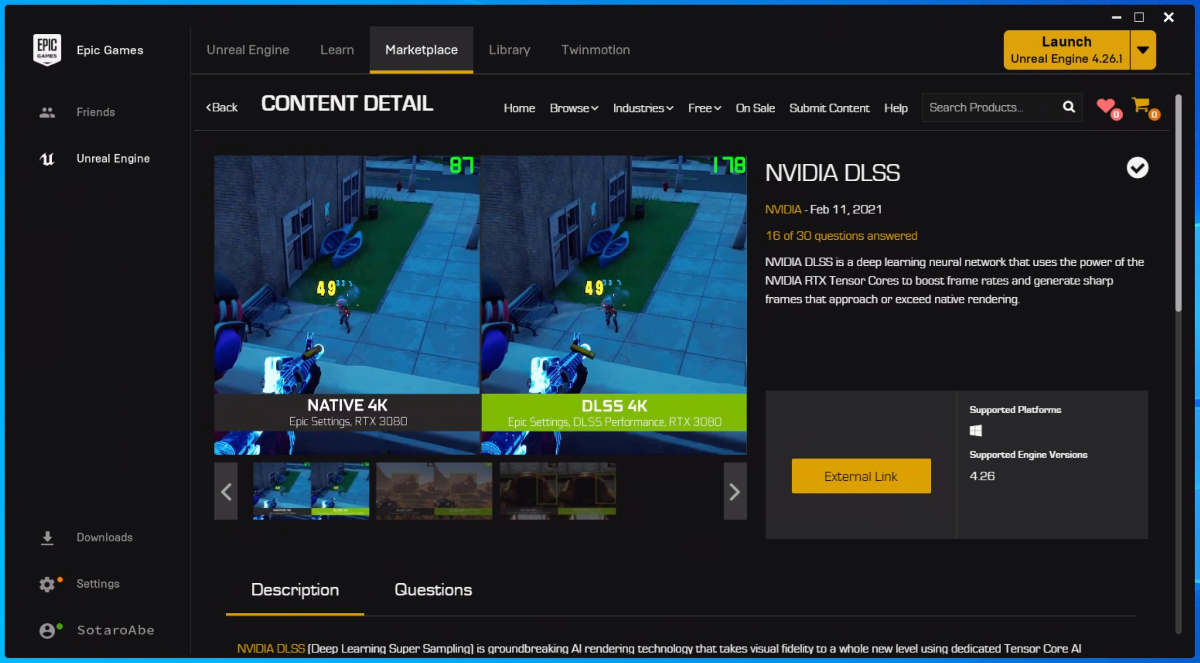Image resolution: width=1200 pixels, height=663 pixels.
Task: Click the Downloads label in sidebar
Action: (x=104, y=538)
